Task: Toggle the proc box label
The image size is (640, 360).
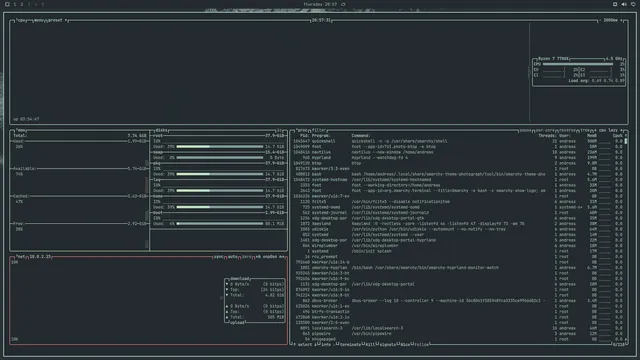Action: click(302, 130)
